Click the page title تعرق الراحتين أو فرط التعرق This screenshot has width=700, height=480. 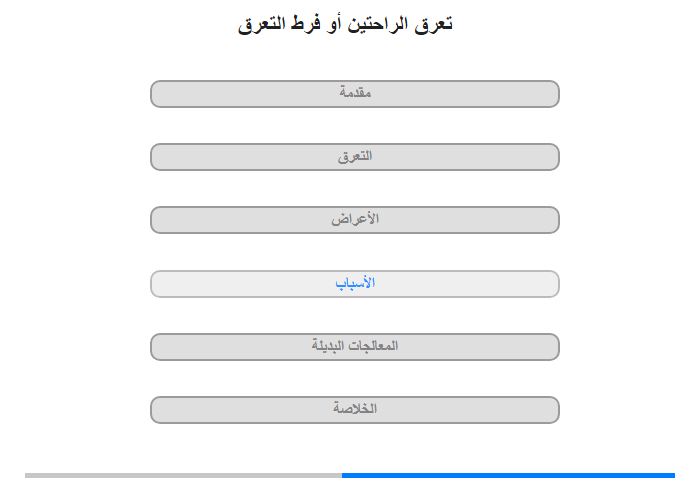point(345,24)
